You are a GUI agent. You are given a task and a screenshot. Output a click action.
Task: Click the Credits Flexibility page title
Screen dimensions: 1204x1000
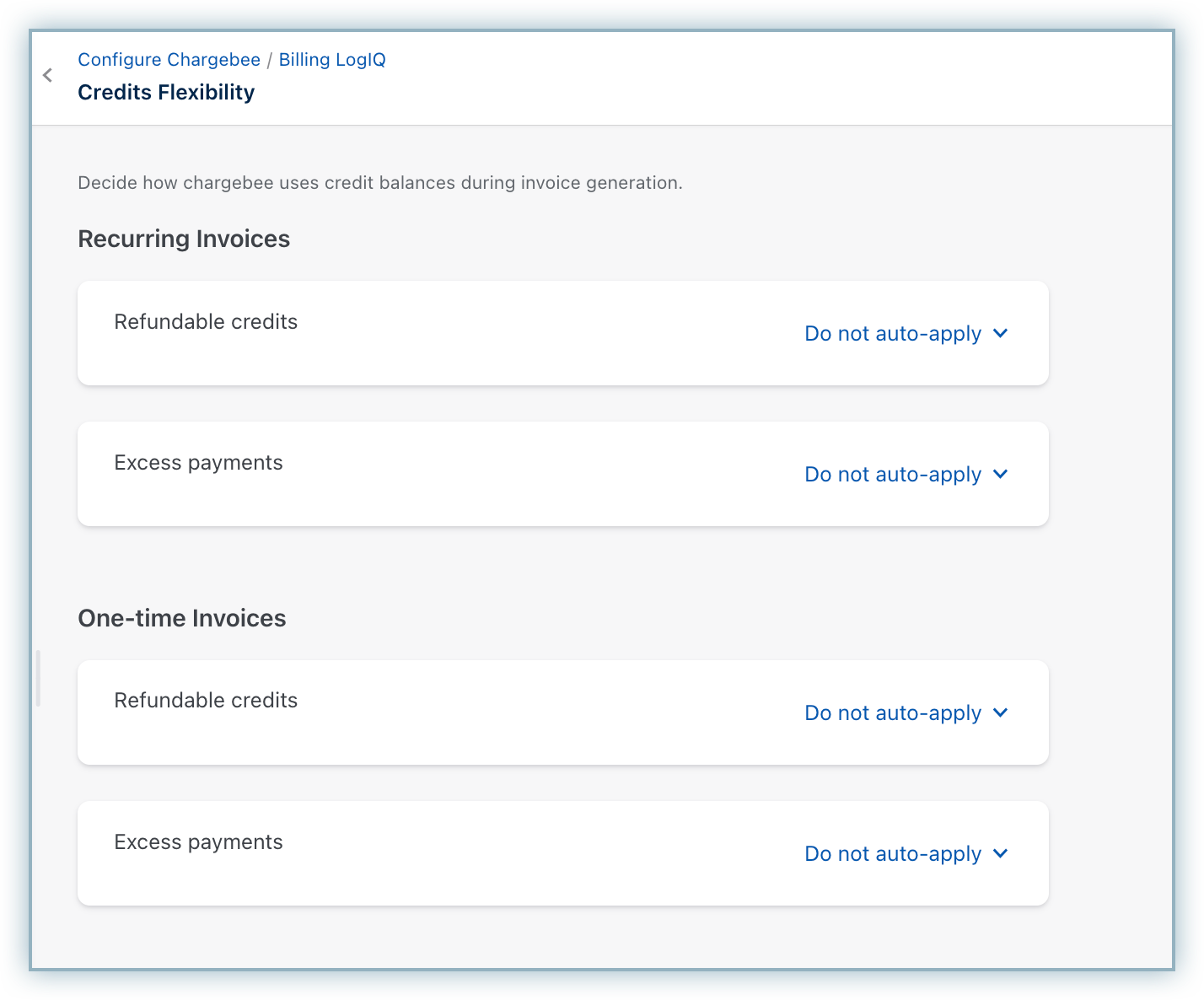pos(166,93)
